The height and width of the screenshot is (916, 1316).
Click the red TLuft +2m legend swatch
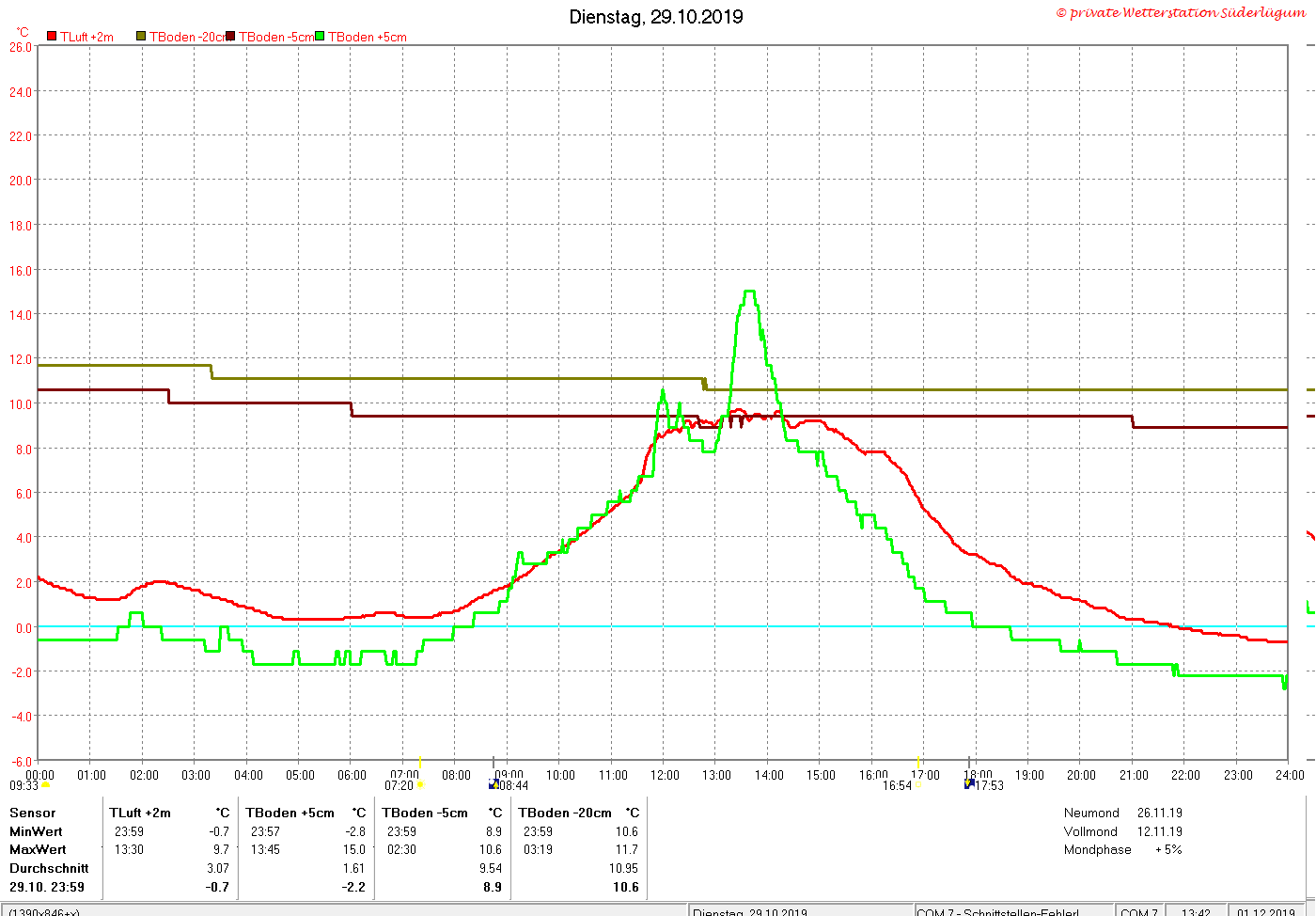click(52, 37)
